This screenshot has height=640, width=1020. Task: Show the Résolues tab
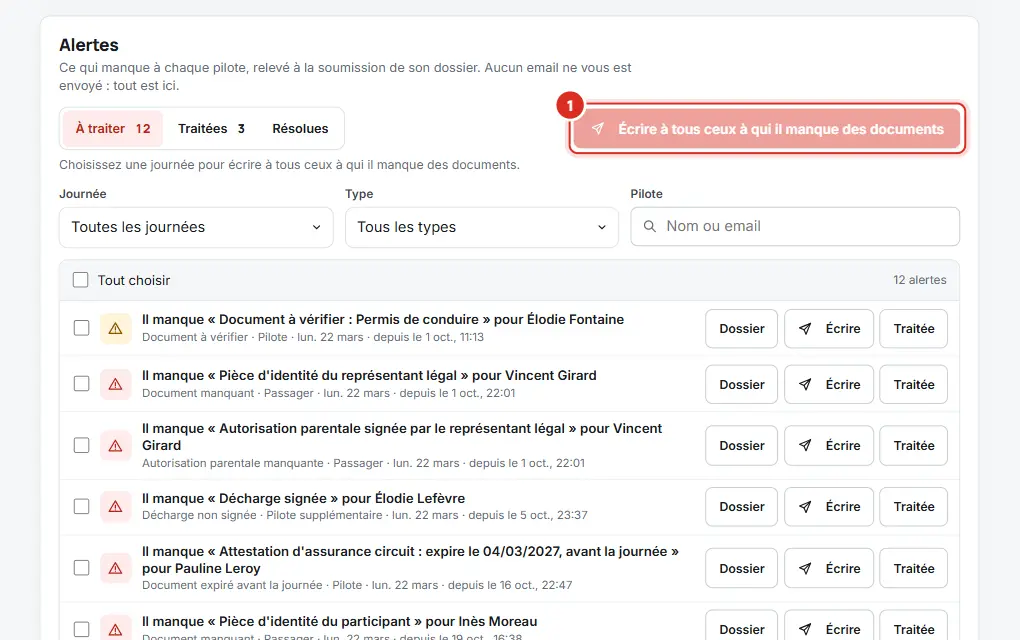click(300, 129)
